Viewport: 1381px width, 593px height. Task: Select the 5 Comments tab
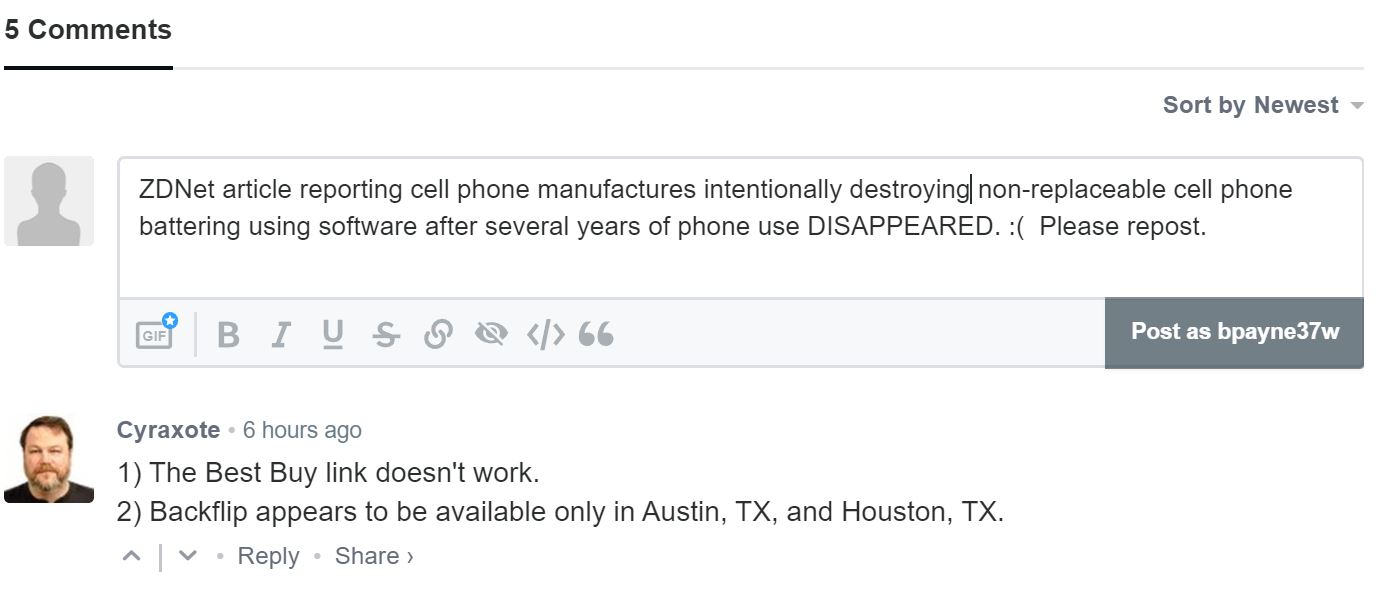point(88,30)
